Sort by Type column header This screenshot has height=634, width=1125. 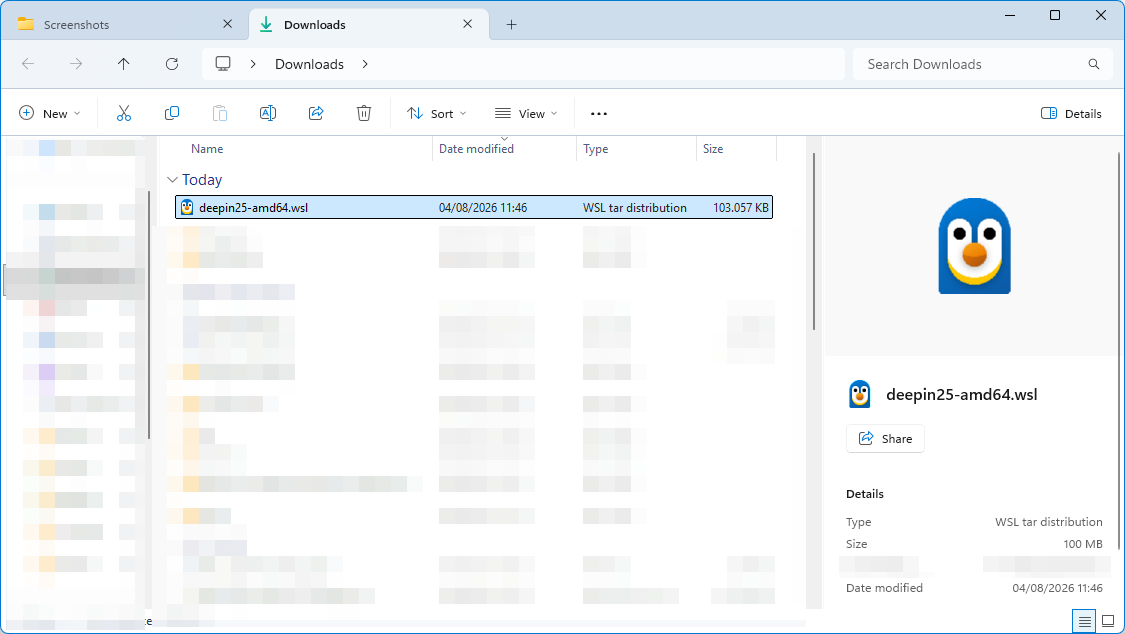pyautogui.click(x=596, y=148)
